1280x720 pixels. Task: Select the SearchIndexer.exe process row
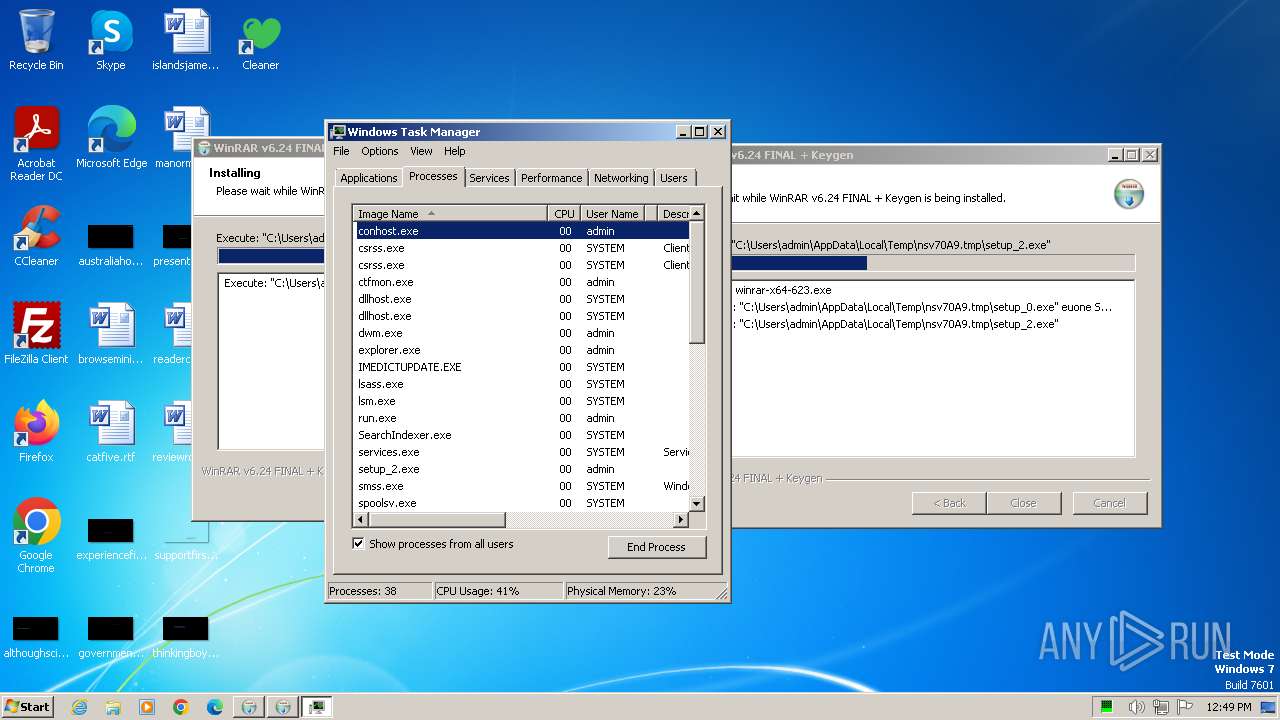click(522, 435)
